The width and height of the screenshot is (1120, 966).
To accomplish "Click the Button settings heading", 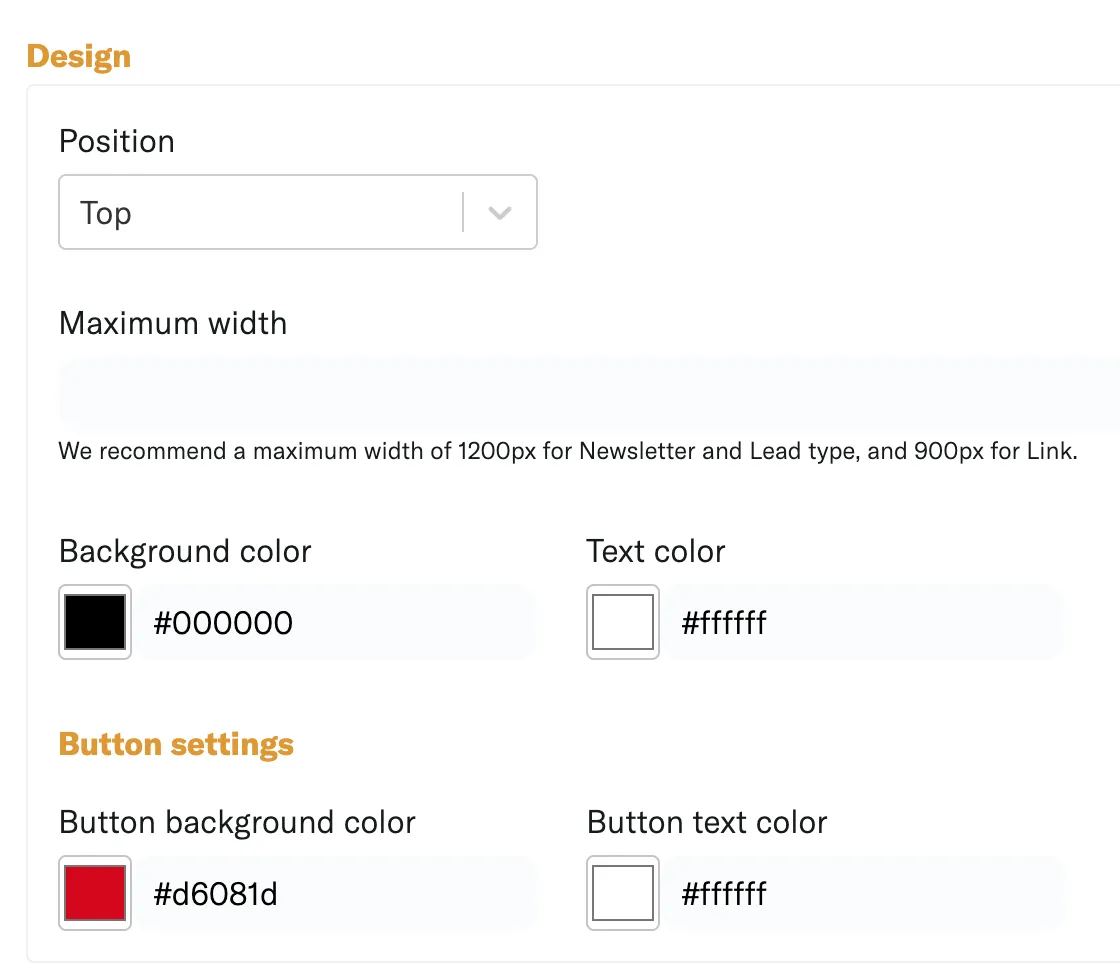I will pos(176,745).
